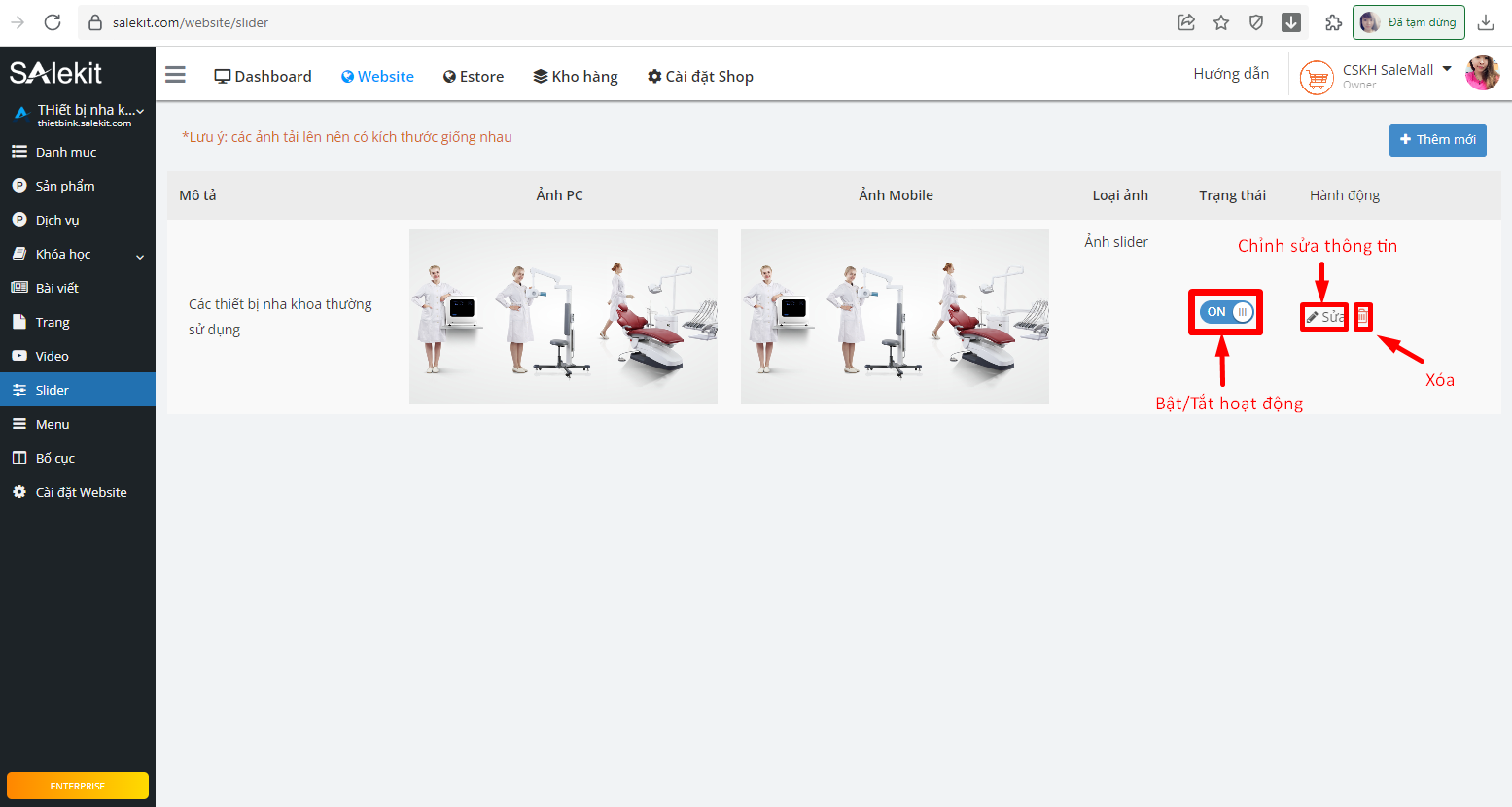Click the Ảnh slider image type text
The height and width of the screenshot is (807, 1512).
click(x=1116, y=242)
